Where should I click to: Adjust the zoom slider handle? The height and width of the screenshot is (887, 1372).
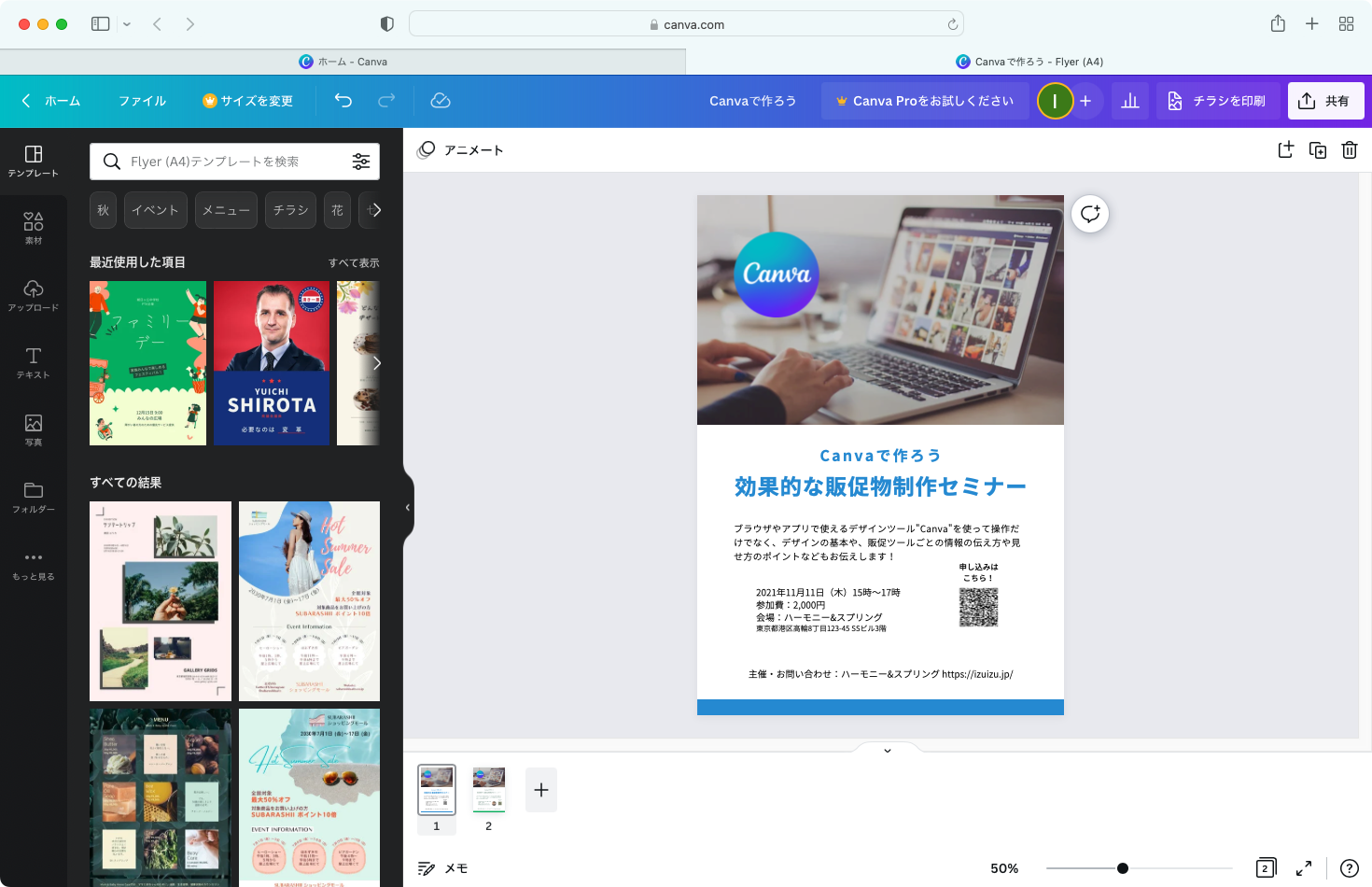[1123, 868]
